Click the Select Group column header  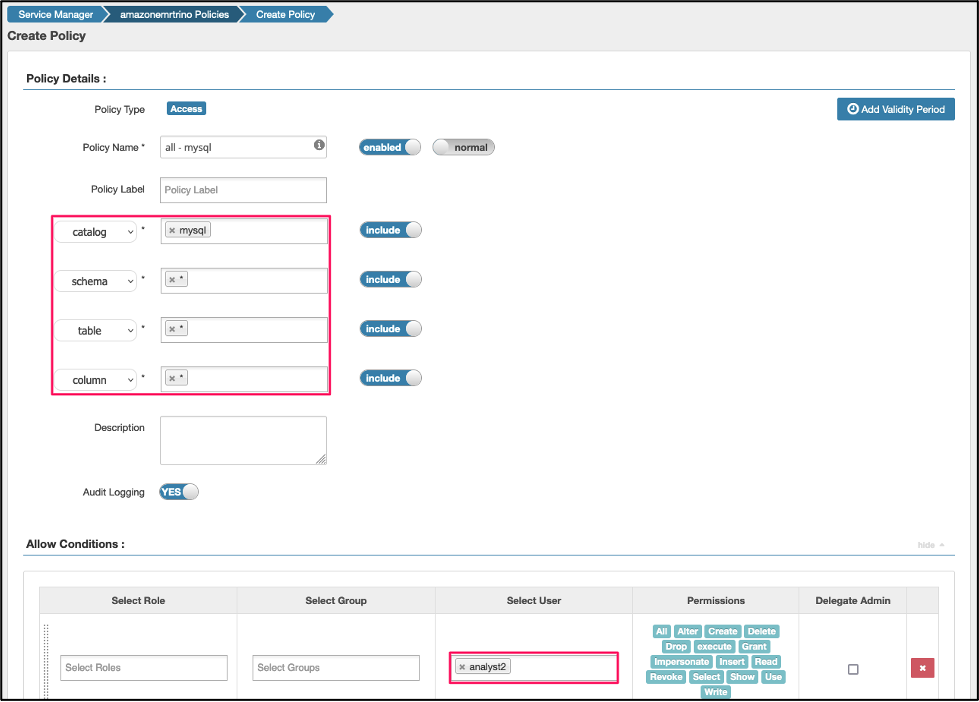pos(336,600)
